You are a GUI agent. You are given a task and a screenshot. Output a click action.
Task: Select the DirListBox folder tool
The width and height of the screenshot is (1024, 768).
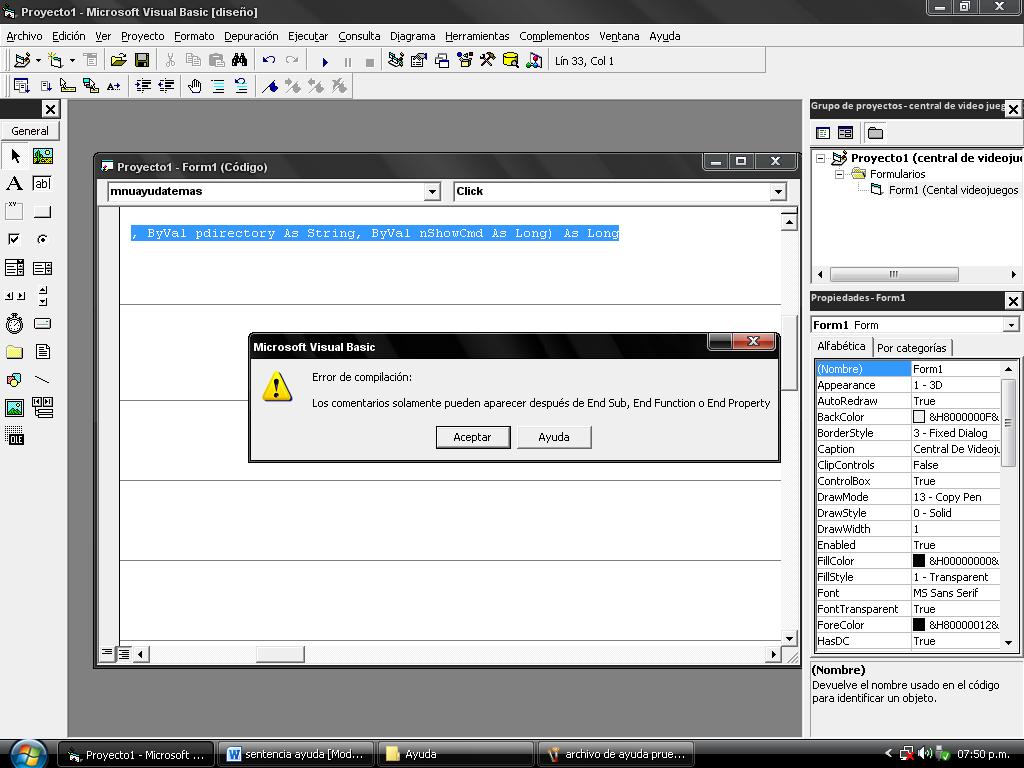[x=14, y=351]
